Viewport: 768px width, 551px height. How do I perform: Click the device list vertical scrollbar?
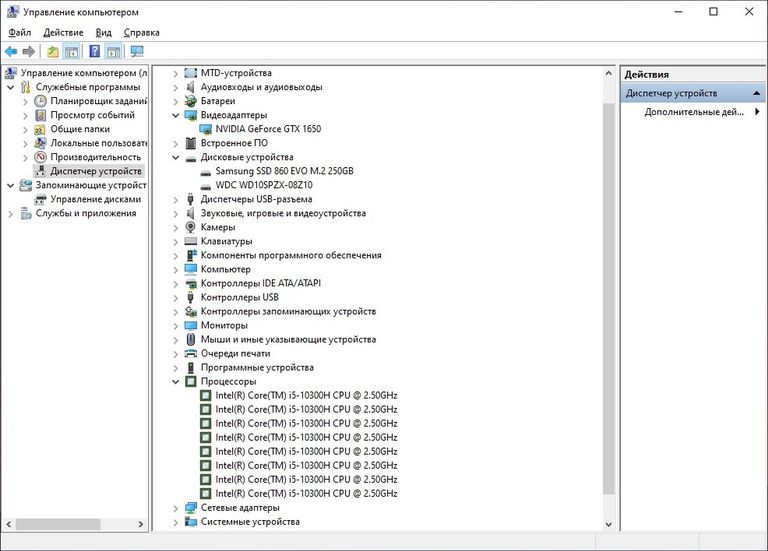[609, 300]
